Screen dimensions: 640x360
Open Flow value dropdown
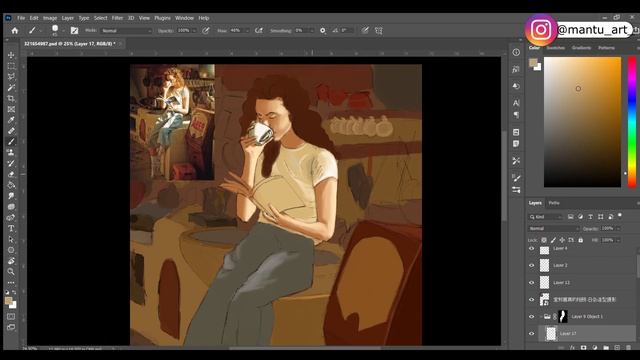tap(246, 31)
